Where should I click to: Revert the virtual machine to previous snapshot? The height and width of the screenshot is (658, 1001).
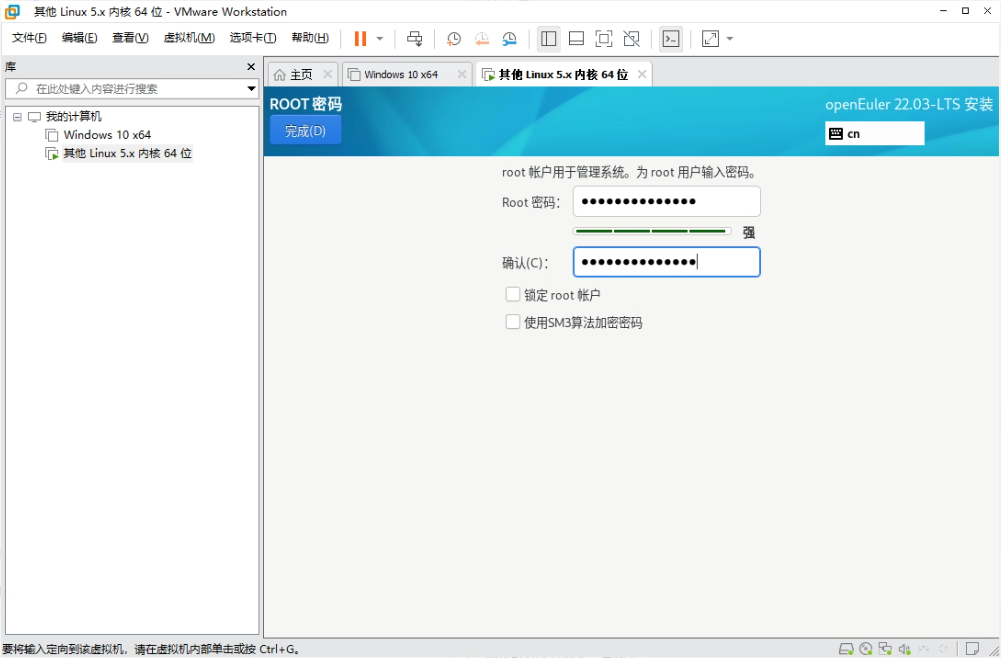[481, 39]
